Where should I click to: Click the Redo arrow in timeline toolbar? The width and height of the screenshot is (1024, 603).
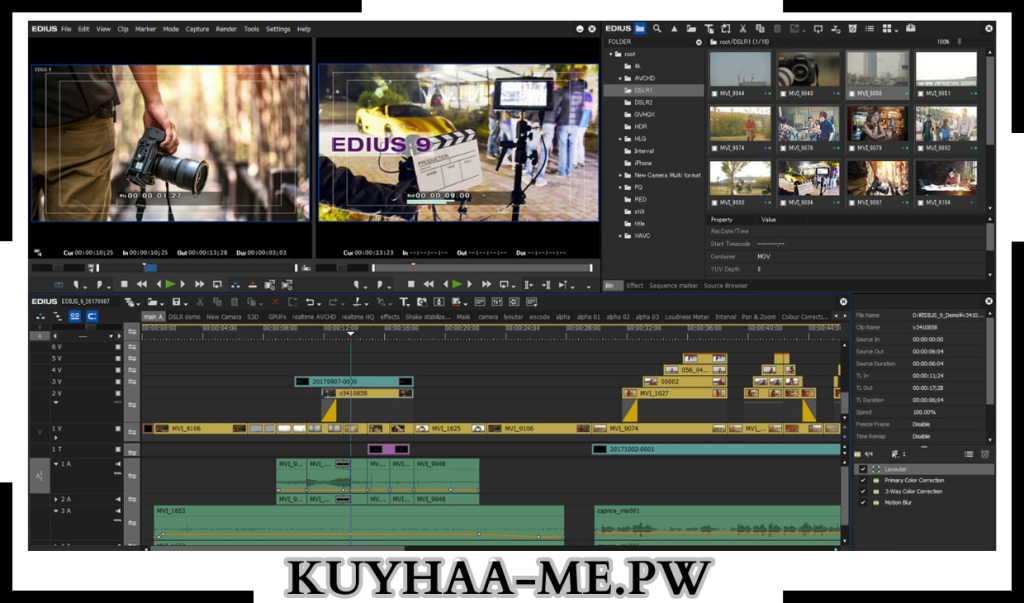(333, 302)
